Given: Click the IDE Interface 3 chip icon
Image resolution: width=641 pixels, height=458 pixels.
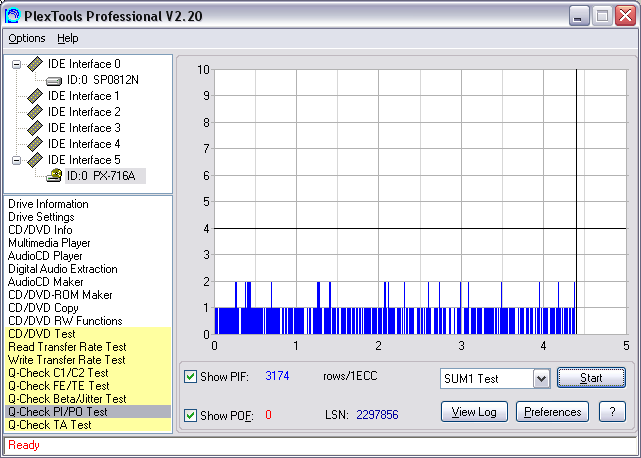Looking at the screenshot, I should coord(35,128).
